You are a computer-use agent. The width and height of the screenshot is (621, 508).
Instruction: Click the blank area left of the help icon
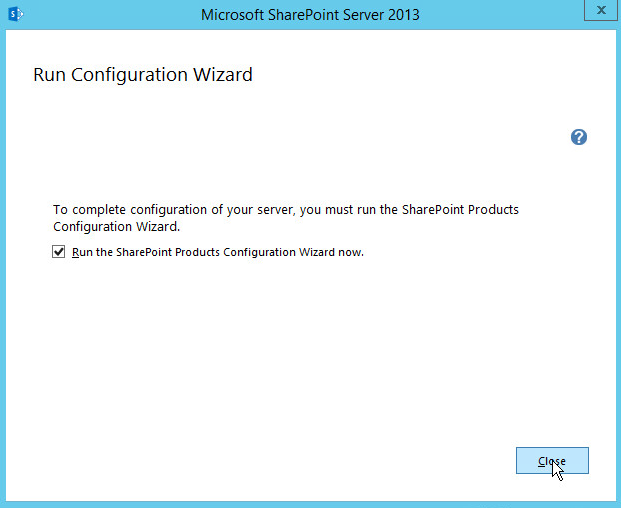point(400,137)
